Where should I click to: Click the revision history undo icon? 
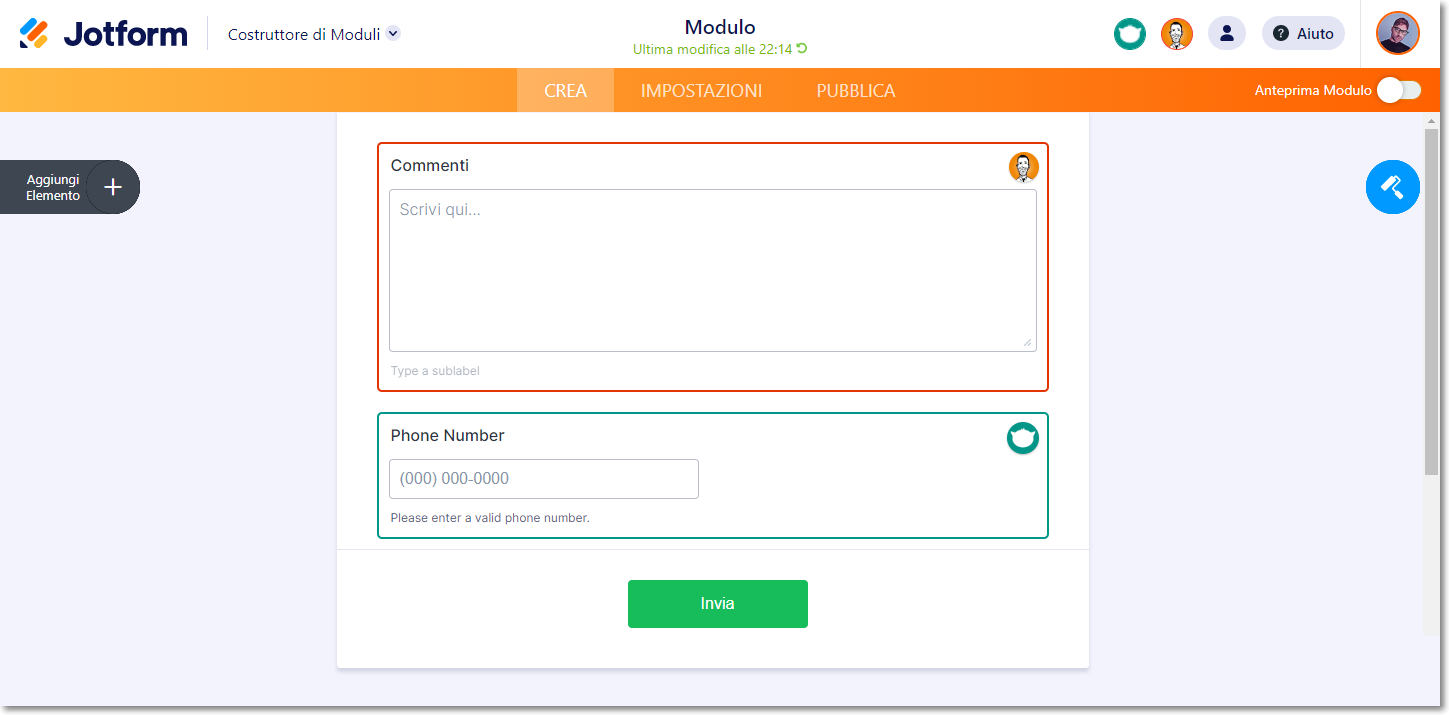click(802, 49)
